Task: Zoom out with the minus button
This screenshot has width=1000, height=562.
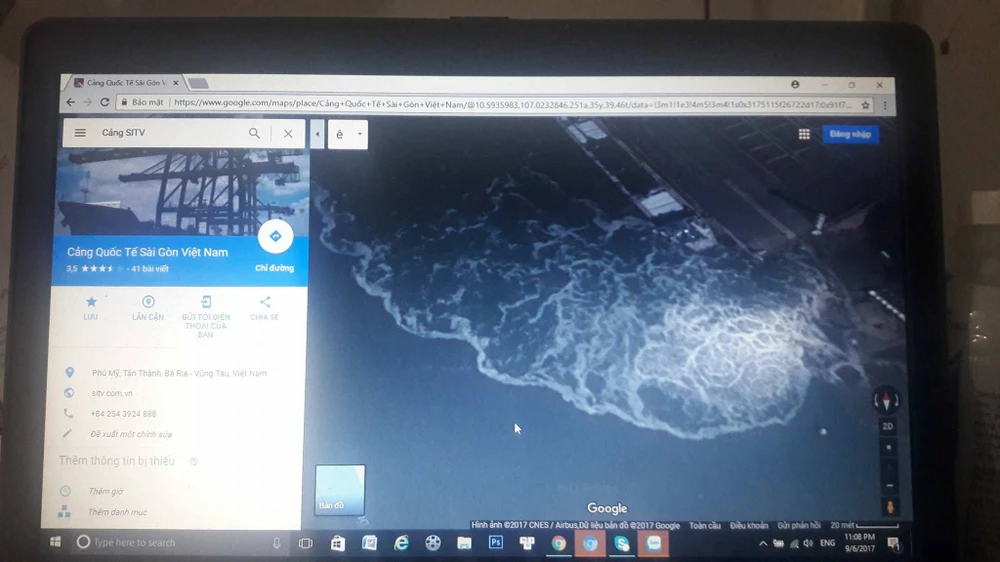Action: (x=890, y=485)
